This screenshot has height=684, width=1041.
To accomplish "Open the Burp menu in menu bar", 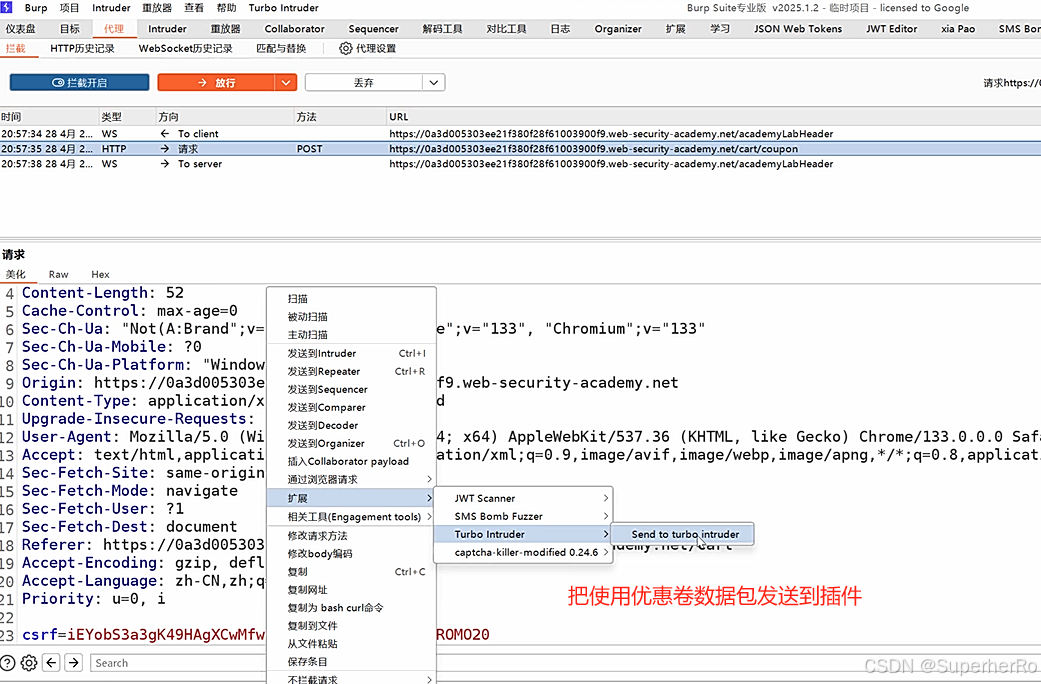I will pos(36,8).
